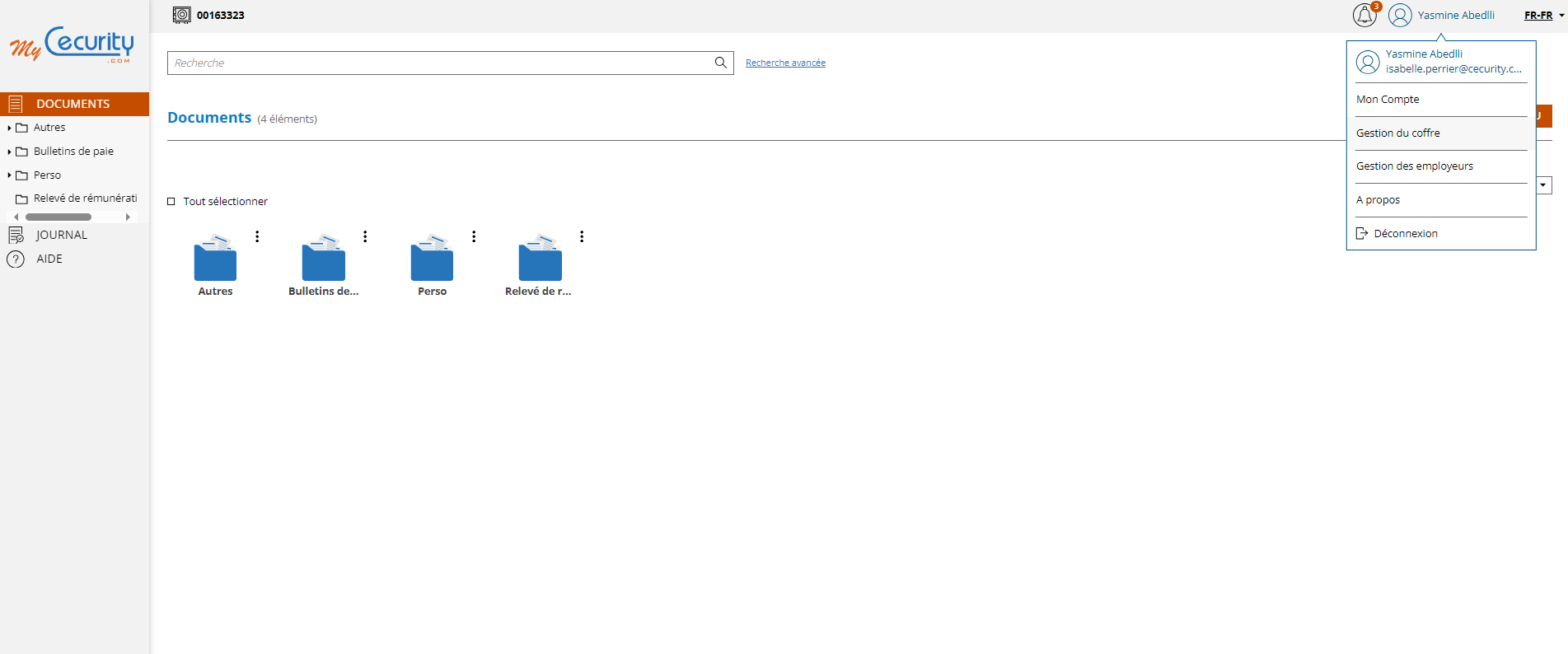1568x654 pixels.
Task: Open three-dot menu for Autres folder
Action: [257, 236]
